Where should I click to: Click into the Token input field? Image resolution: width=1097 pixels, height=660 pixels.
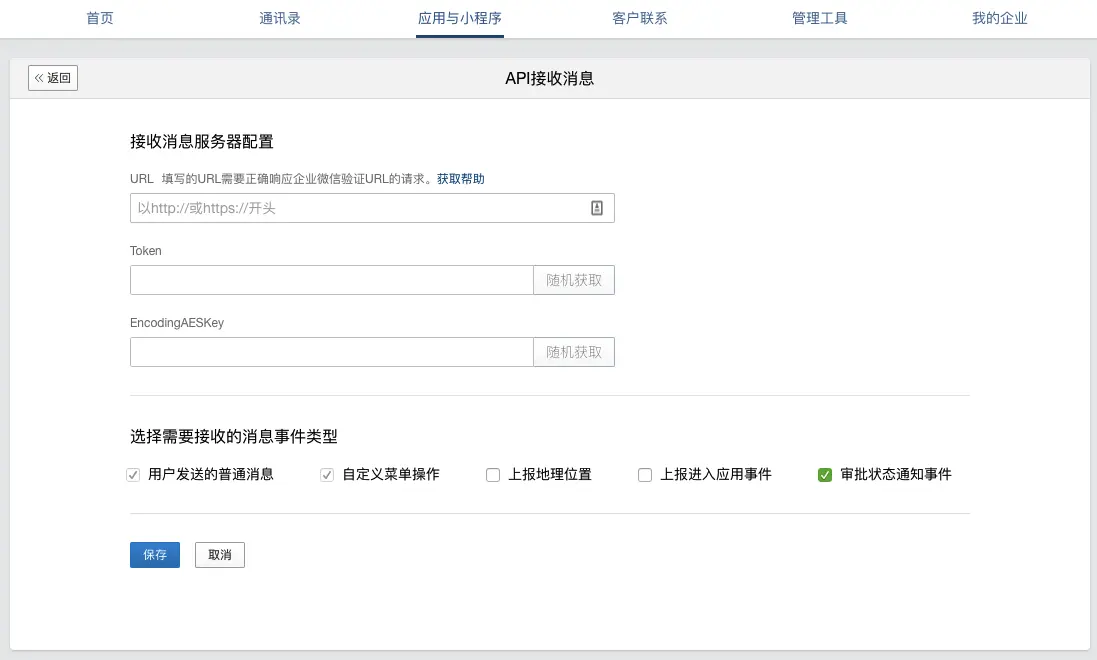(x=332, y=280)
